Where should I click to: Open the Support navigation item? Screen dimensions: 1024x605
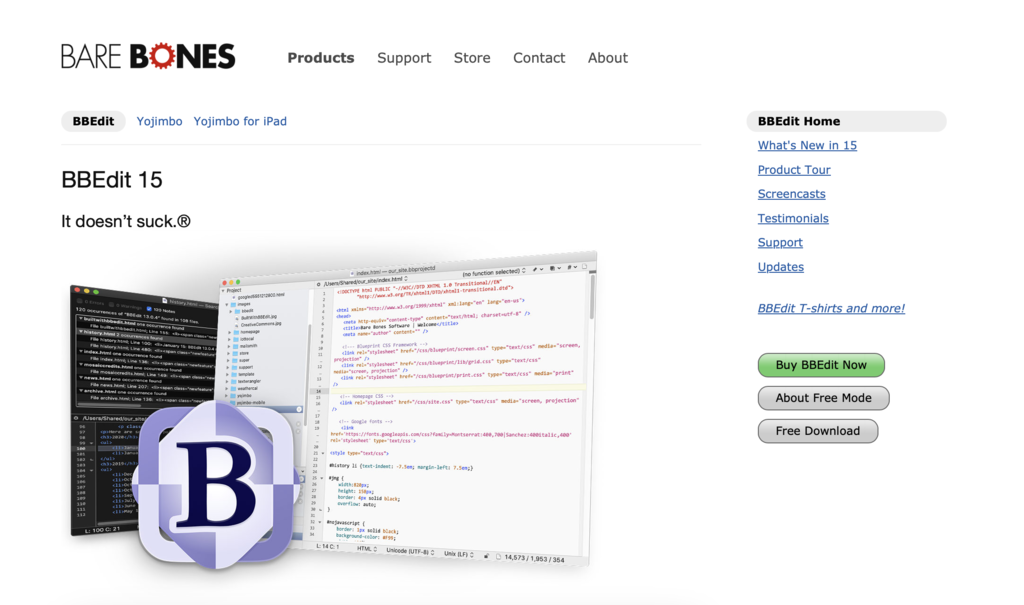point(404,57)
